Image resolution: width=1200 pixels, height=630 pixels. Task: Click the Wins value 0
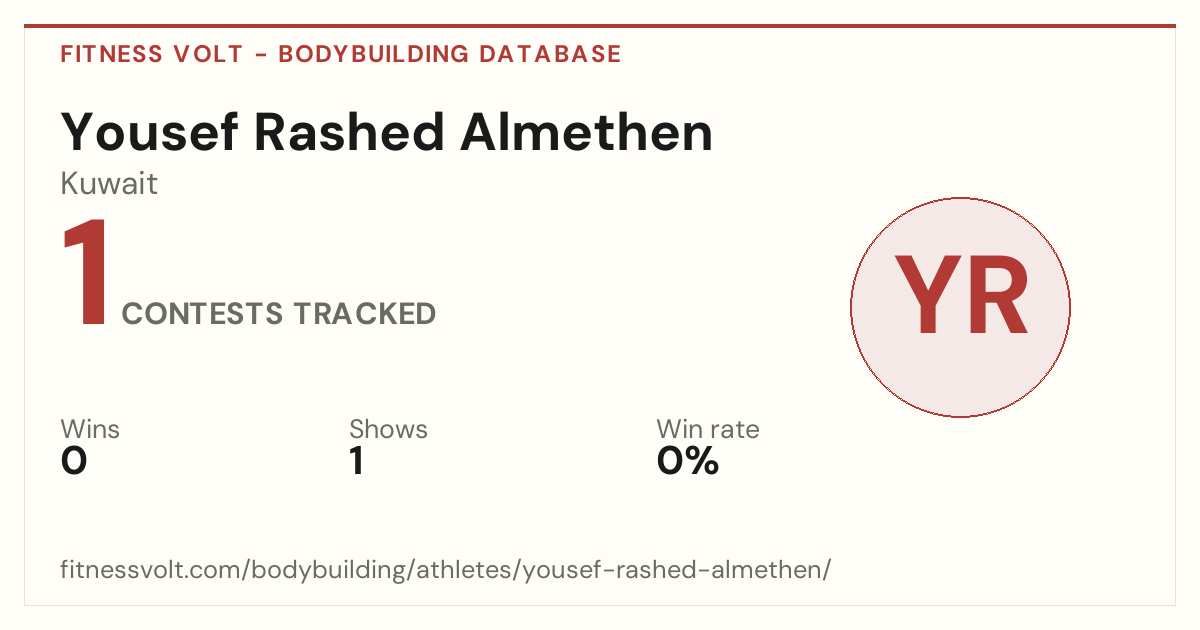[x=74, y=461]
